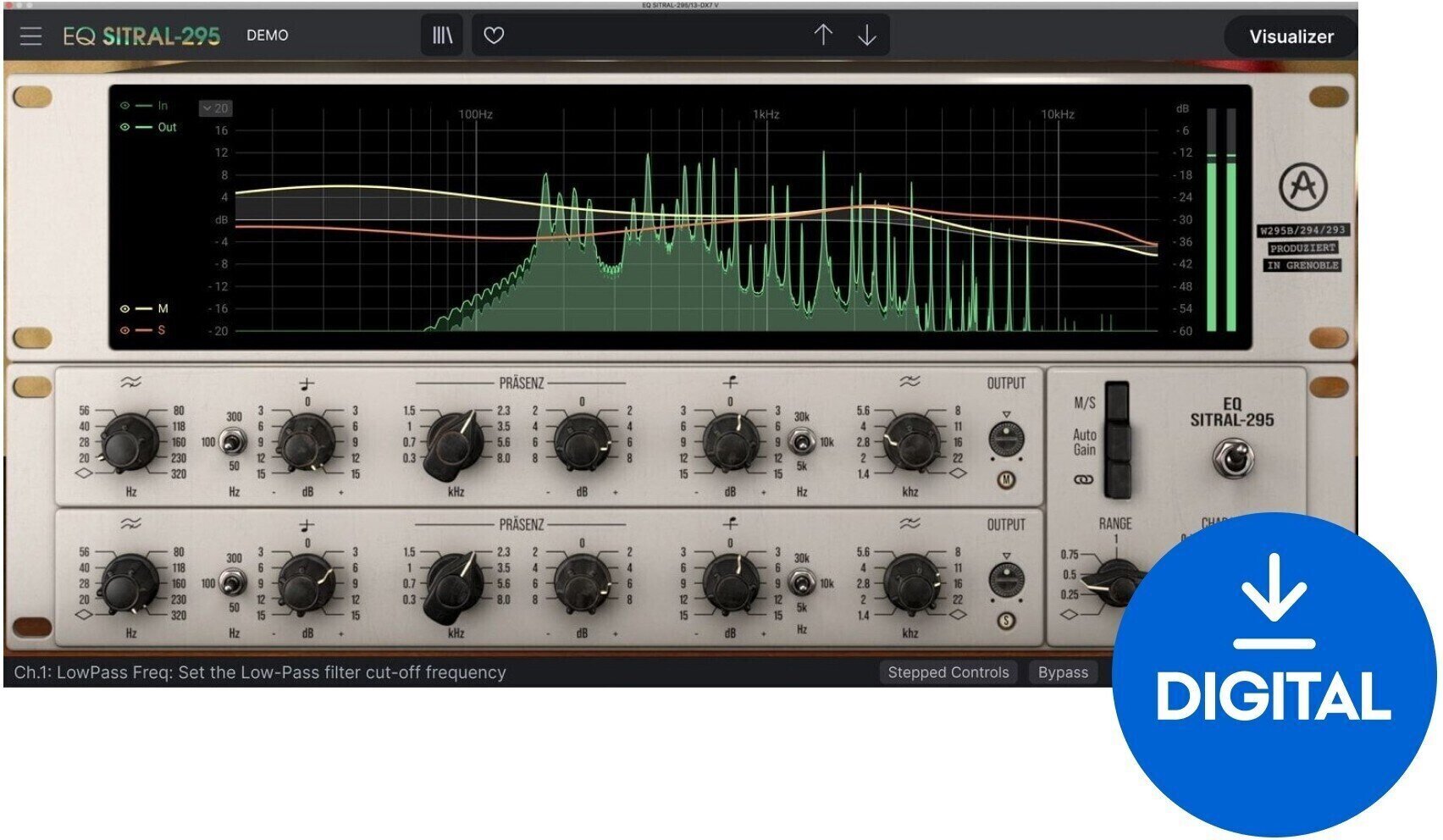
Task: Click the preset library icon
Action: tap(441, 35)
